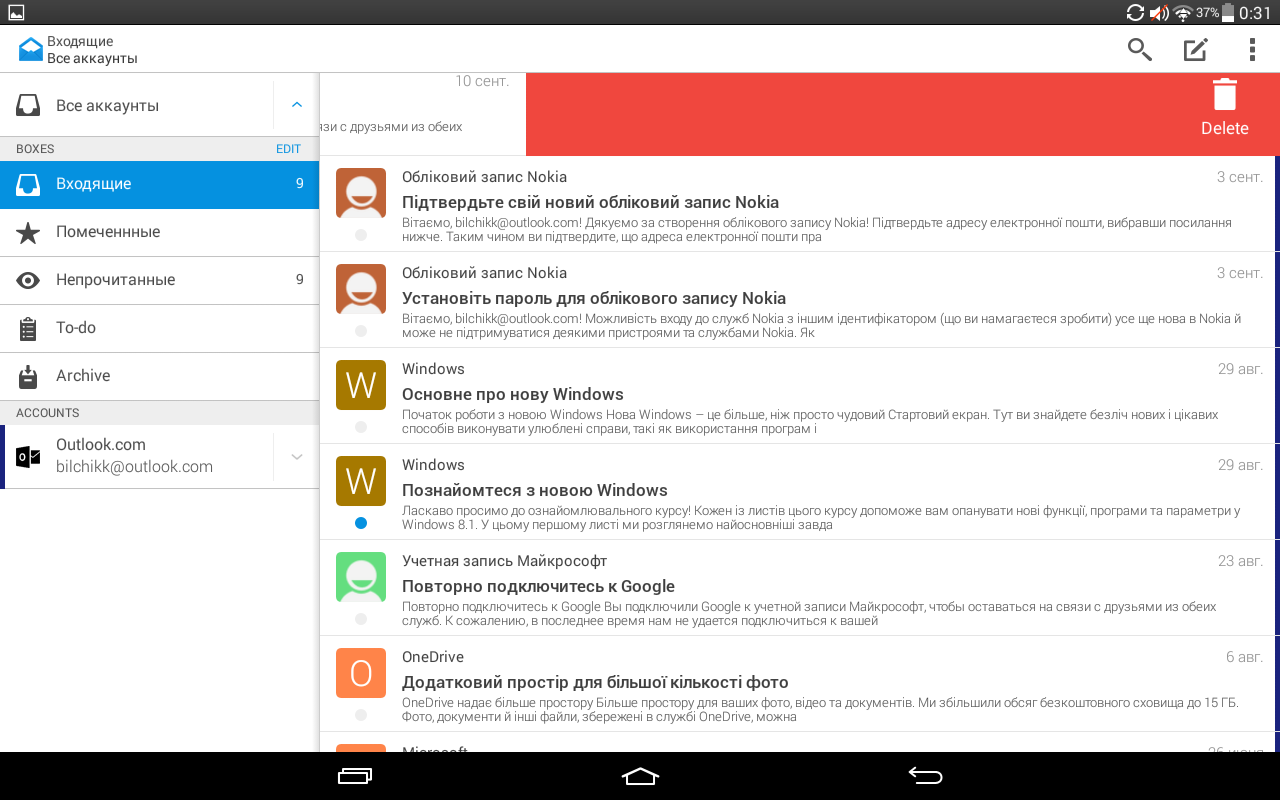Open the search magnifier icon
Viewport: 1280px width, 800px height.
point(1140,49)
